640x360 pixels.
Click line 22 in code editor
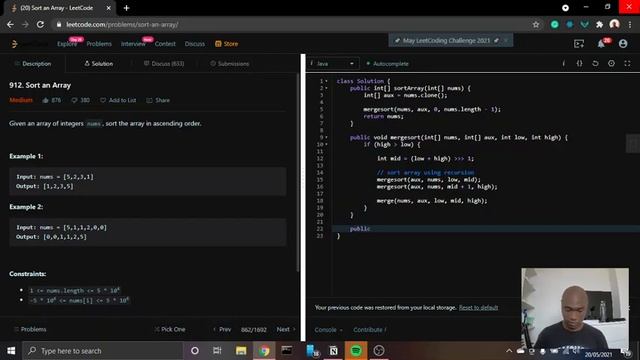486,229
